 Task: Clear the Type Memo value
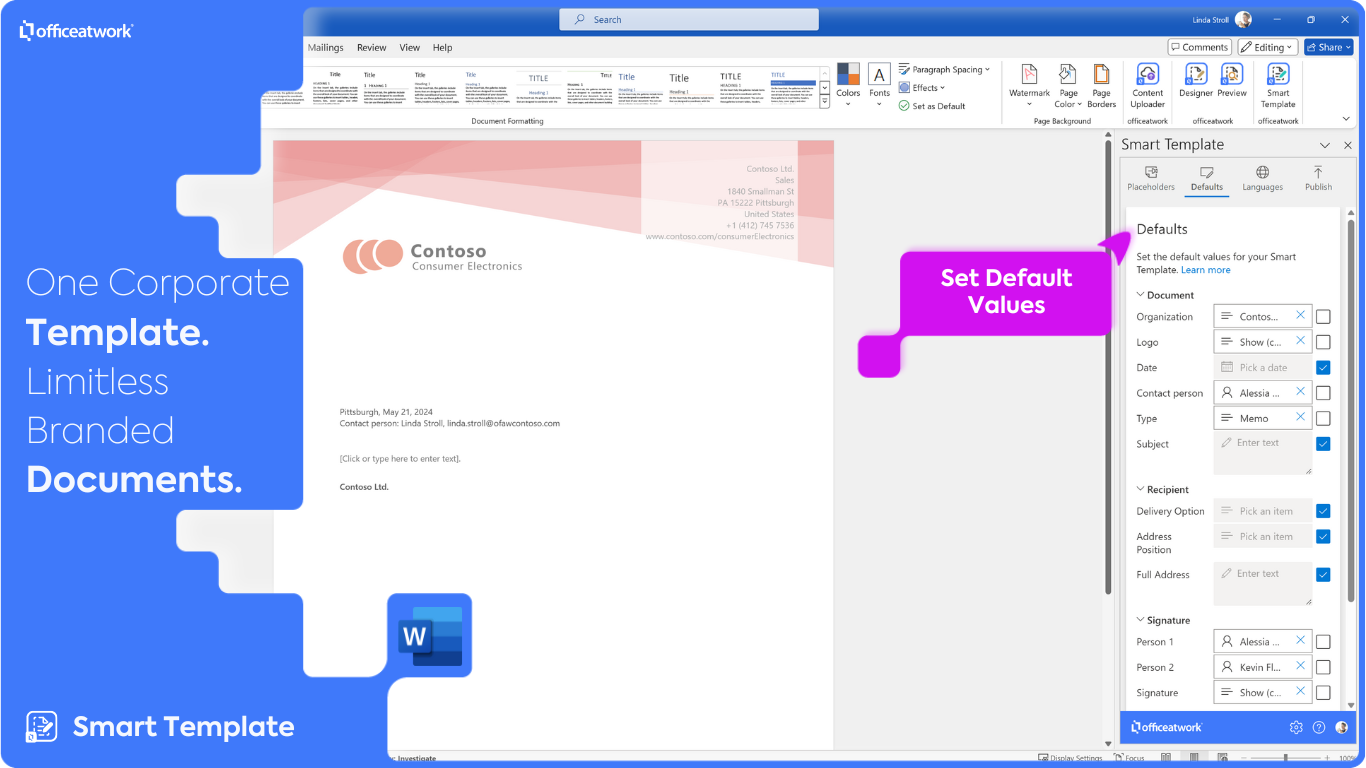[x=1300, y=417]
